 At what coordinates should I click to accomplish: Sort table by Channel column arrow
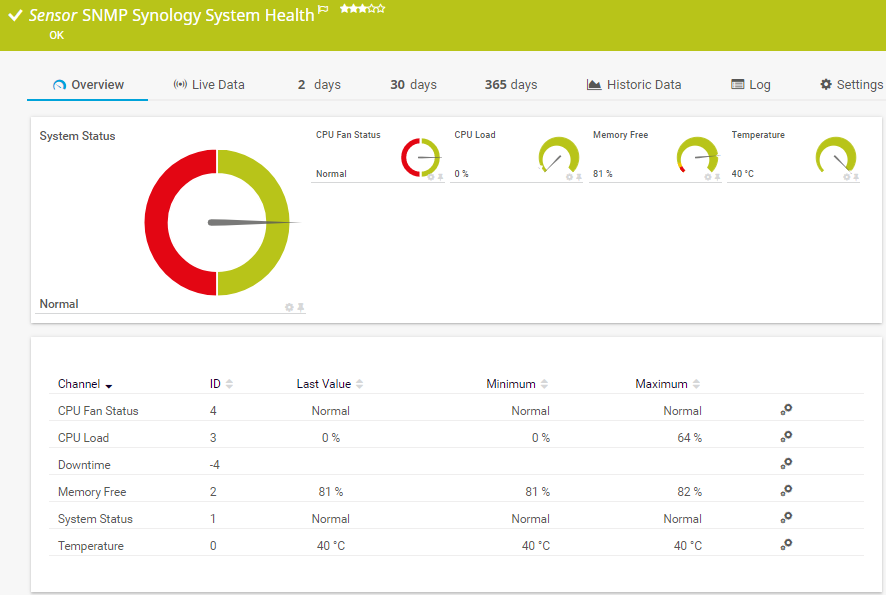108,385
